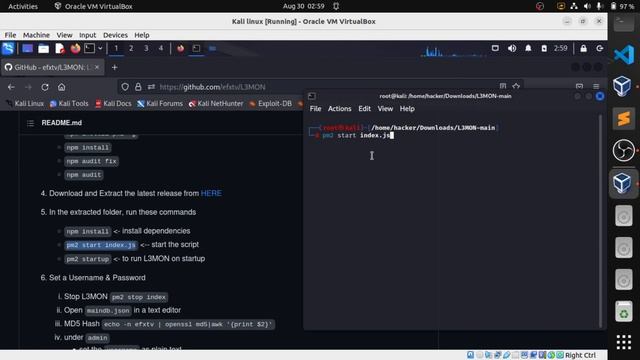Open the Kali applications menu dragon icon
The height and width of the screenshot is (360, 640).
pyautogui.click(x=8, y=49)
